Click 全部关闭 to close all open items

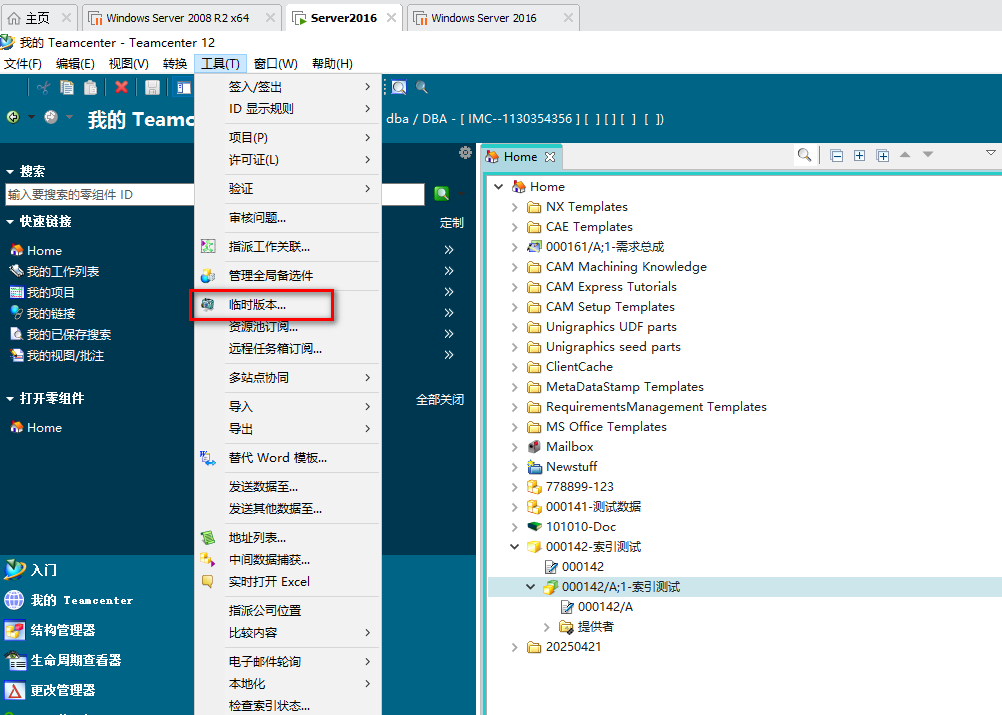440,400
